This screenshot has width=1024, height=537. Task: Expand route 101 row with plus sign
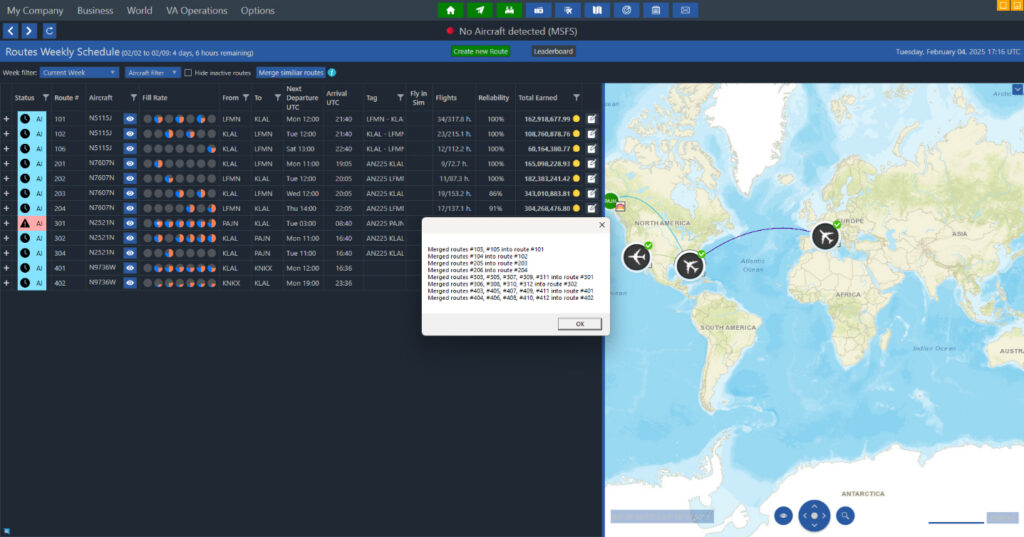pos(7,119)
